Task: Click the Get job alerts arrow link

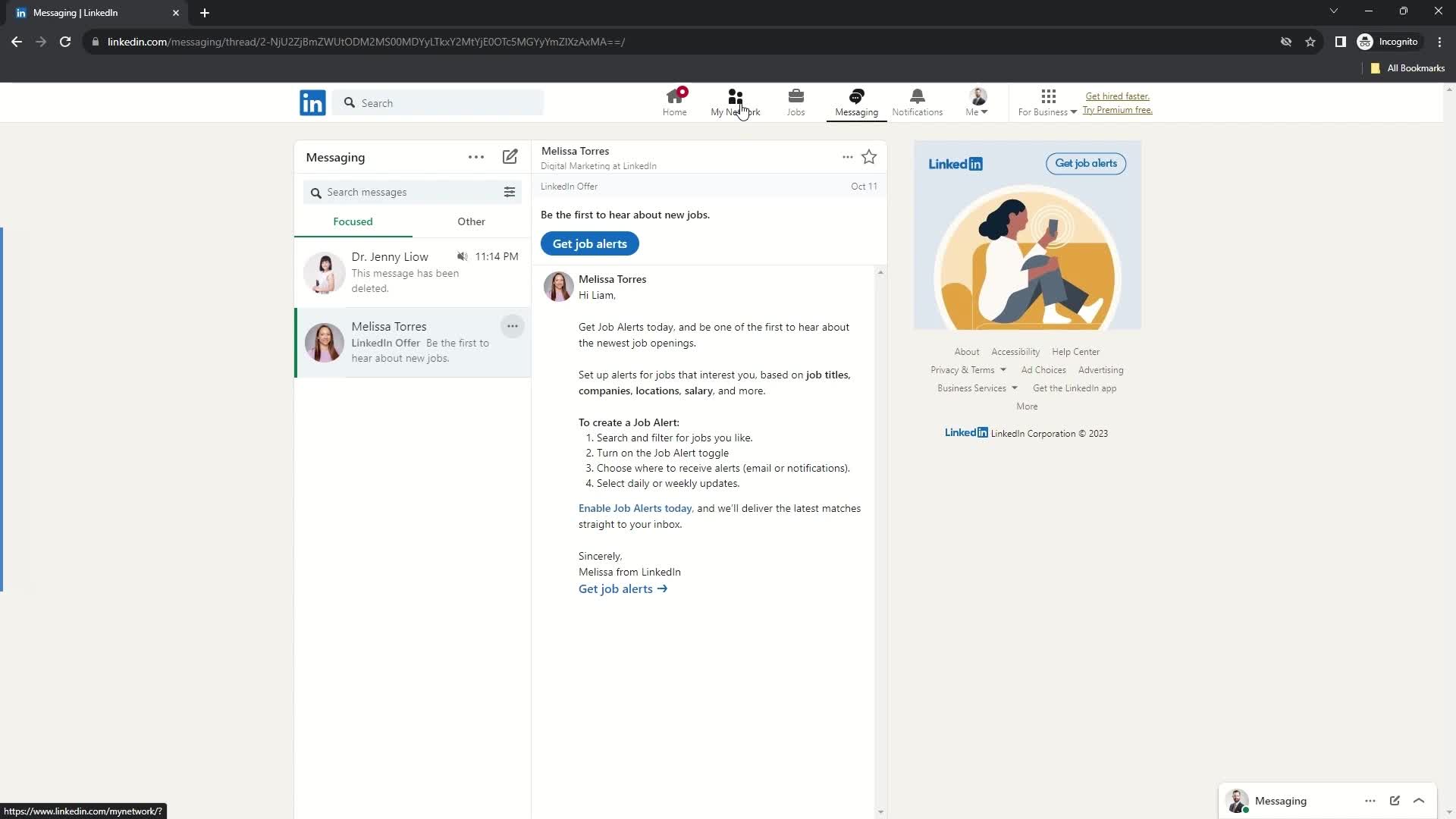Action: tap(623, 589)
